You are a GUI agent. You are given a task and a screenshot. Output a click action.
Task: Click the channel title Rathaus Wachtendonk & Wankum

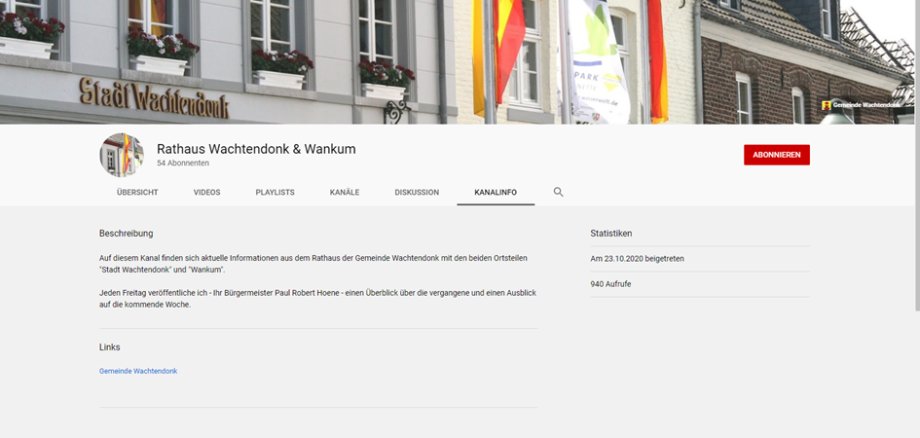256,149
